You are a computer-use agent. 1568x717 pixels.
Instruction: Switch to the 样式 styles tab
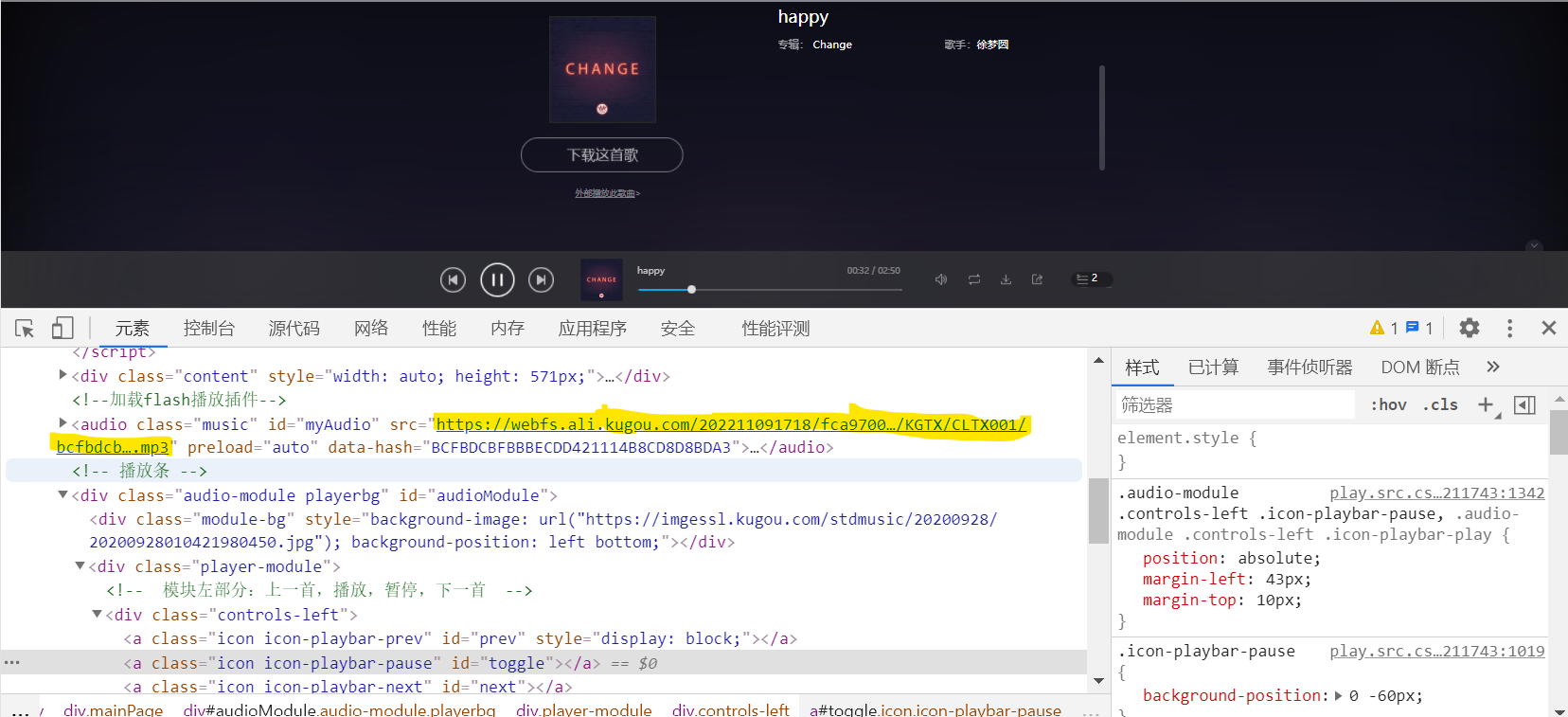pyautogui.click(x=1142, y=367)
